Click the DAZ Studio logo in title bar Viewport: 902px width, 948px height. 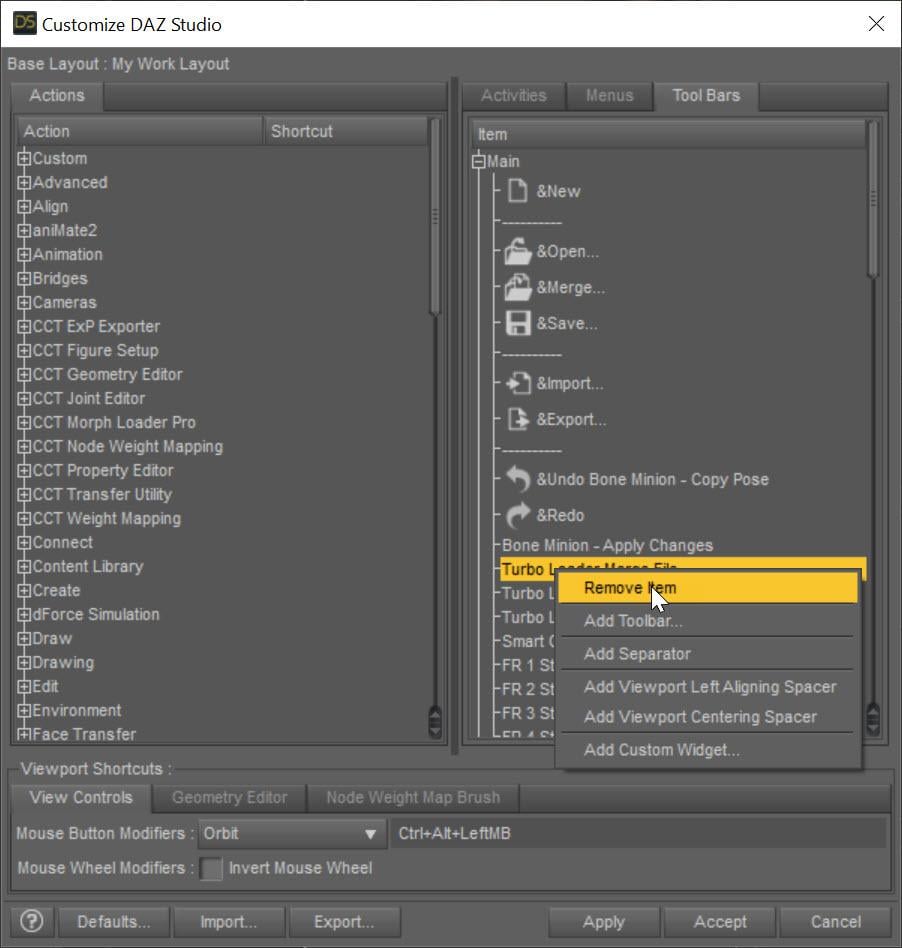(x=24, y=24)
